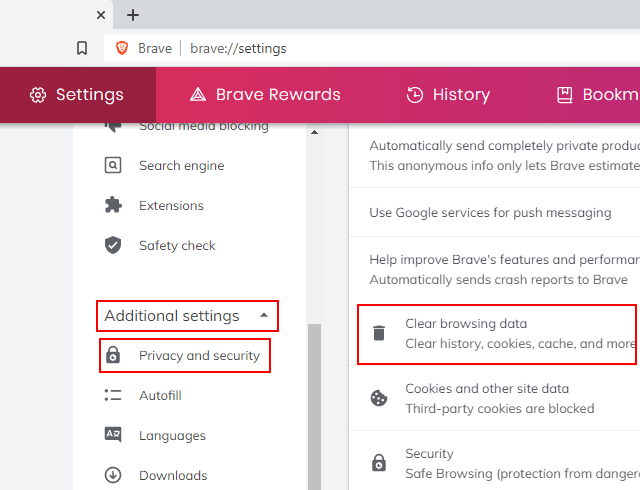640x490 pixels.
Task: Click the cookie icon
Action: tap(379, 398)
